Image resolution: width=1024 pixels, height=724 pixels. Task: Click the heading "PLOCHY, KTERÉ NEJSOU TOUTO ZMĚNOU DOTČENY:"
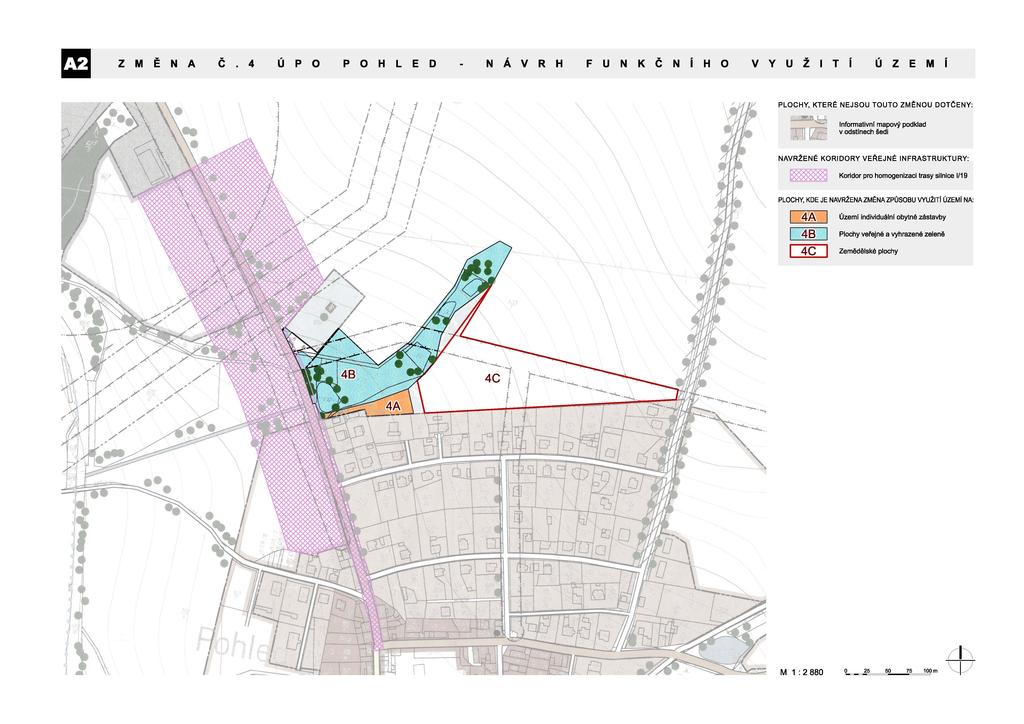(875, 104)
